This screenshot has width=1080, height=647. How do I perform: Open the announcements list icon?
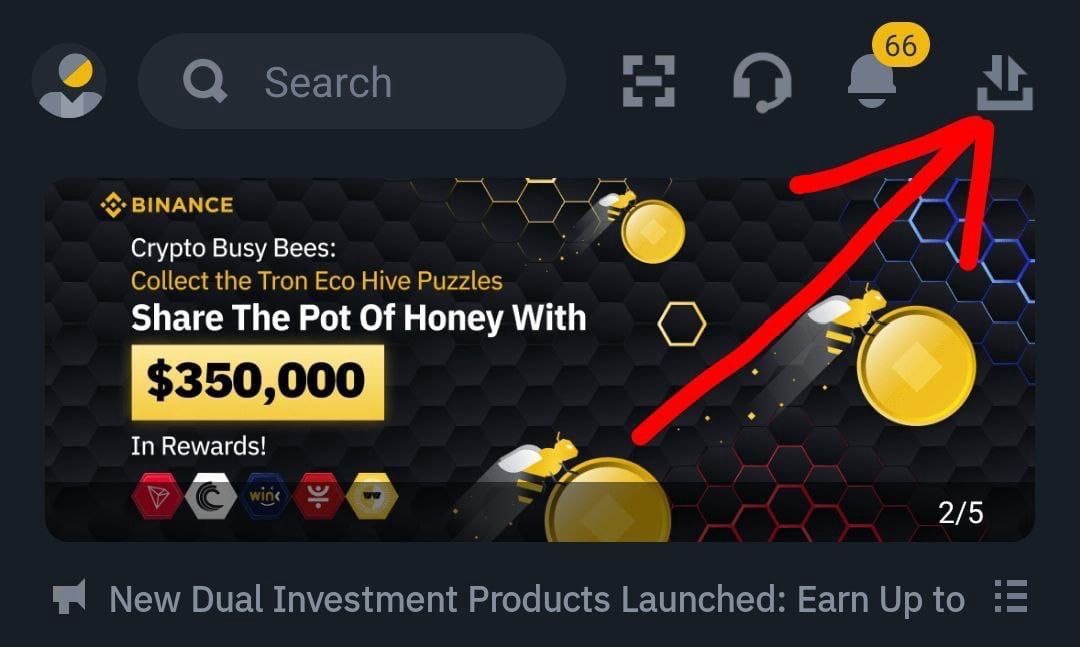[1011, 597]
